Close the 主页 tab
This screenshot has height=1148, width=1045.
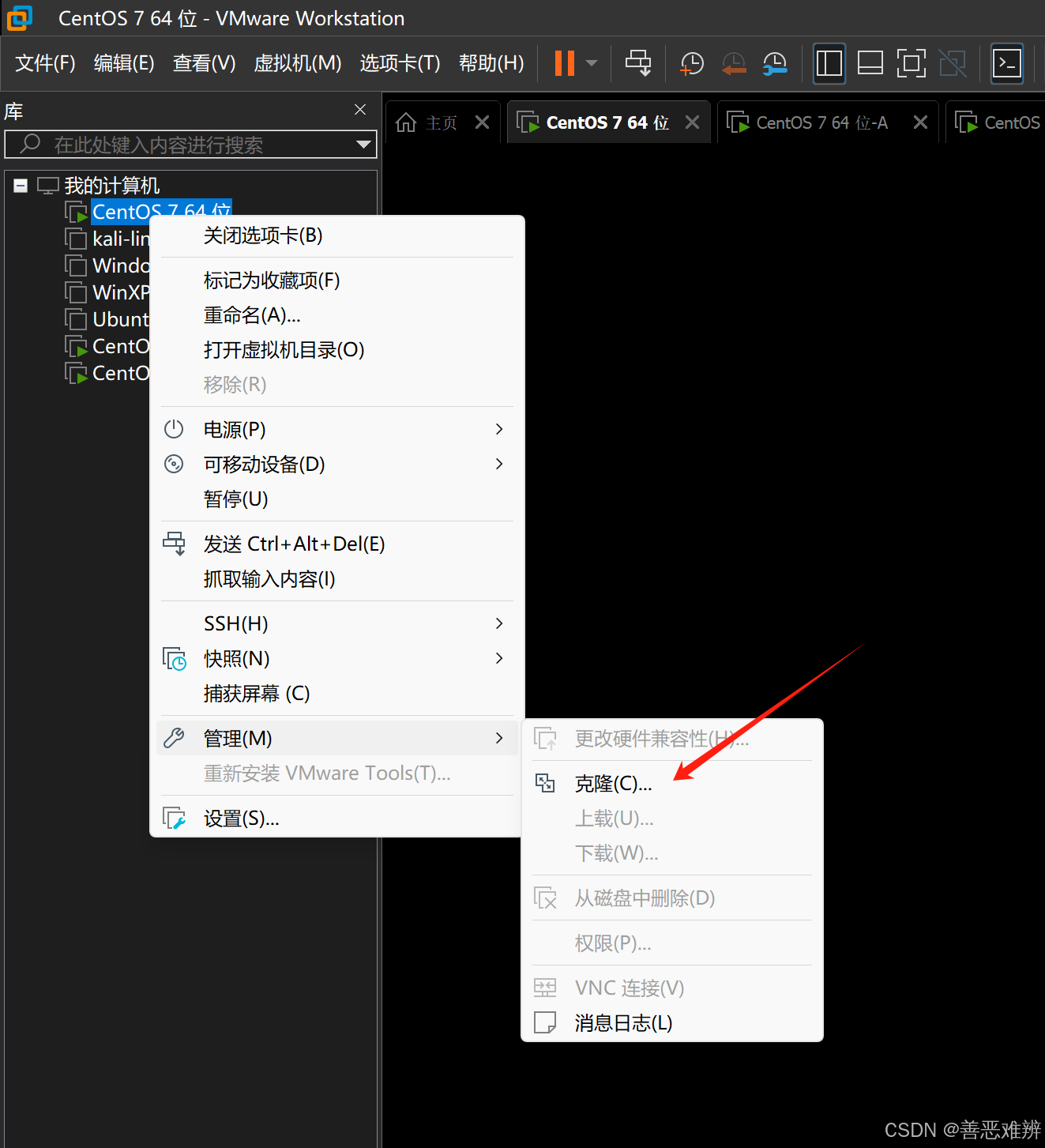point(483,122)
